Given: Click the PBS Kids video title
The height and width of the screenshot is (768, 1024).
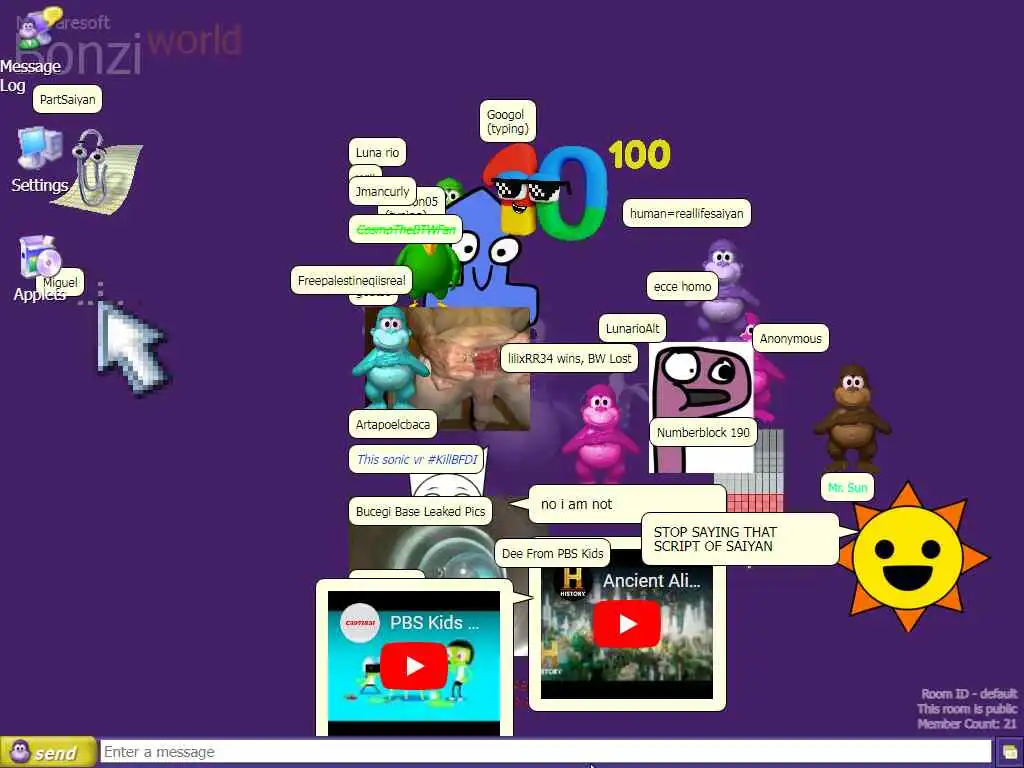Looking at the screenshot, I should point(434,622).
